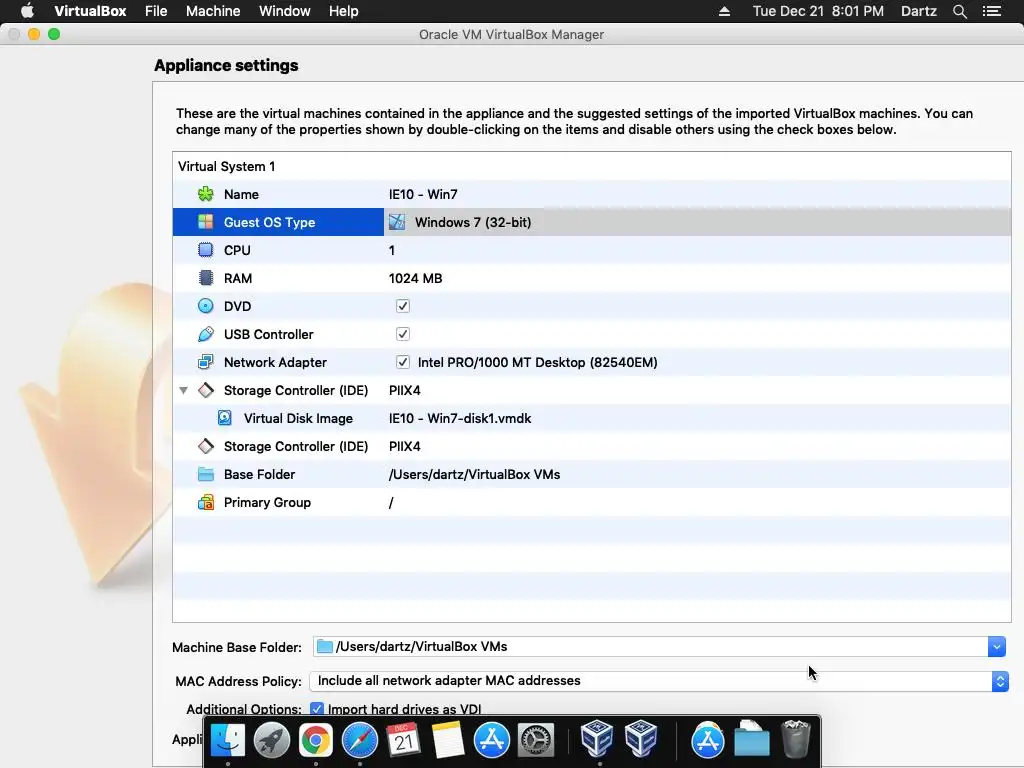The height and width of the screenshot is (768, 1024).
Task: Click the 1024 MB RAM value
Action: click(x=415, y=278)
